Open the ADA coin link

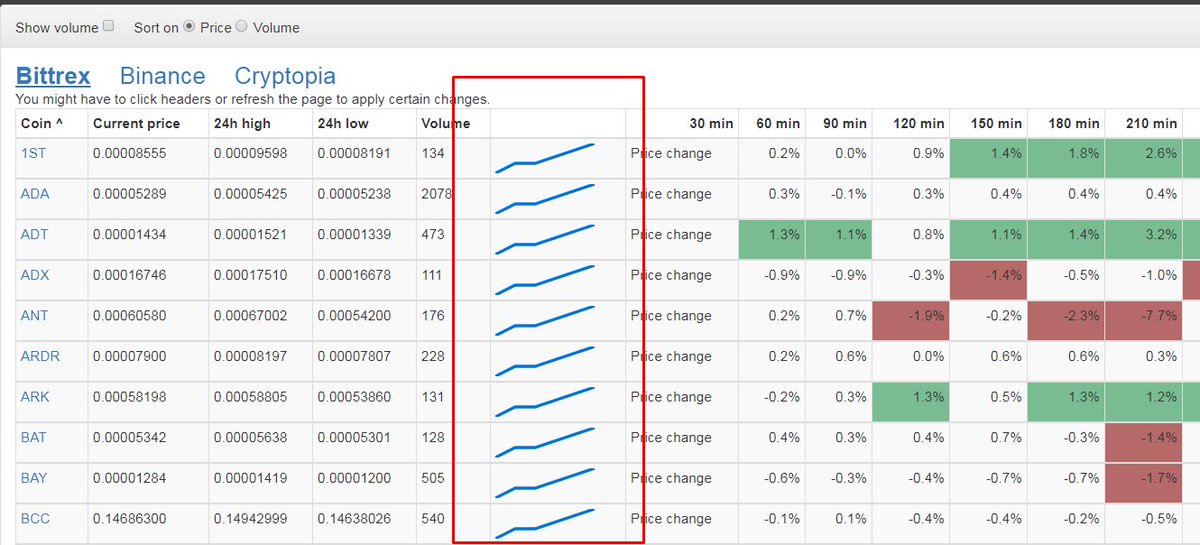(35, 194)
